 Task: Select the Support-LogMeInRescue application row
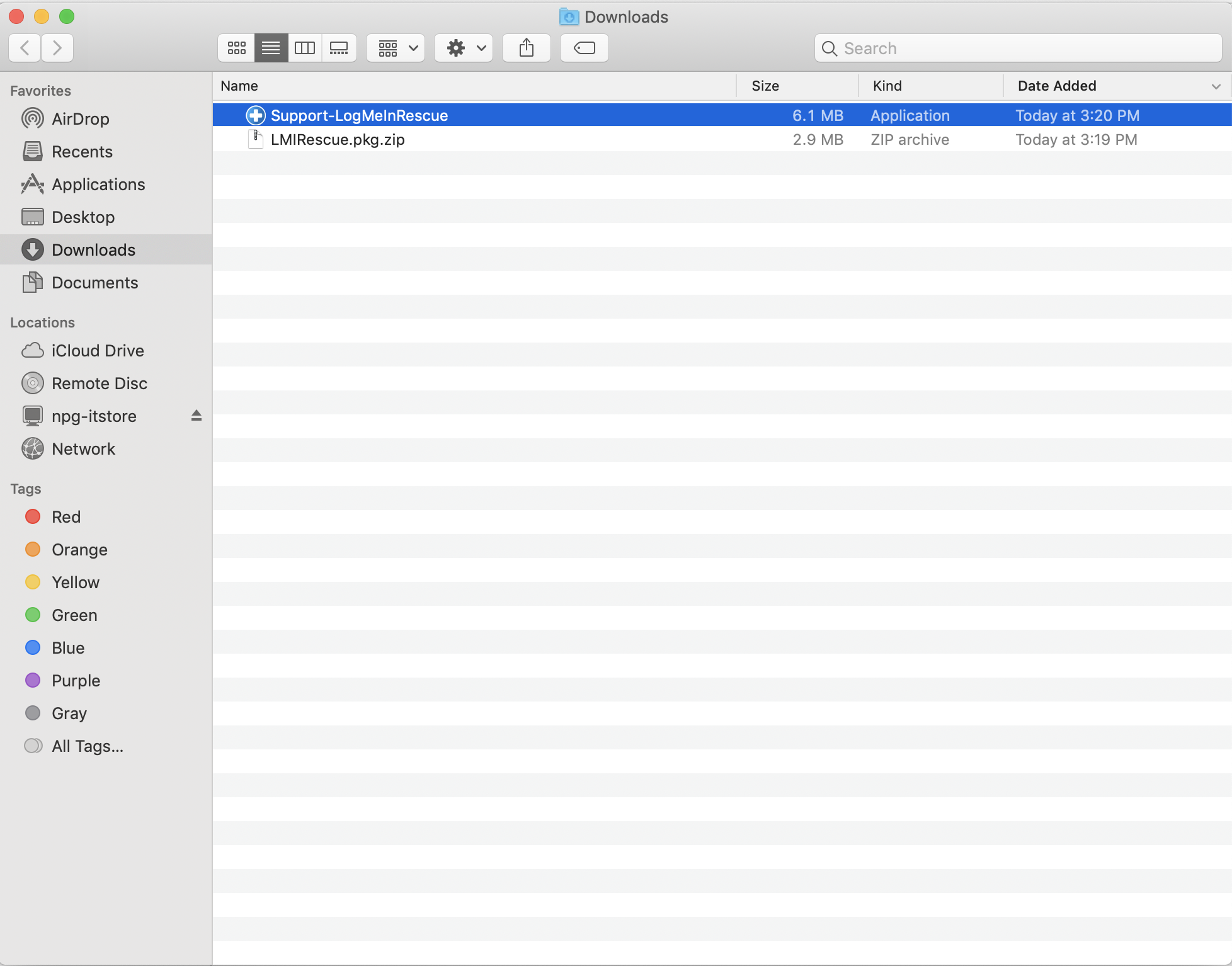(722, 115)
